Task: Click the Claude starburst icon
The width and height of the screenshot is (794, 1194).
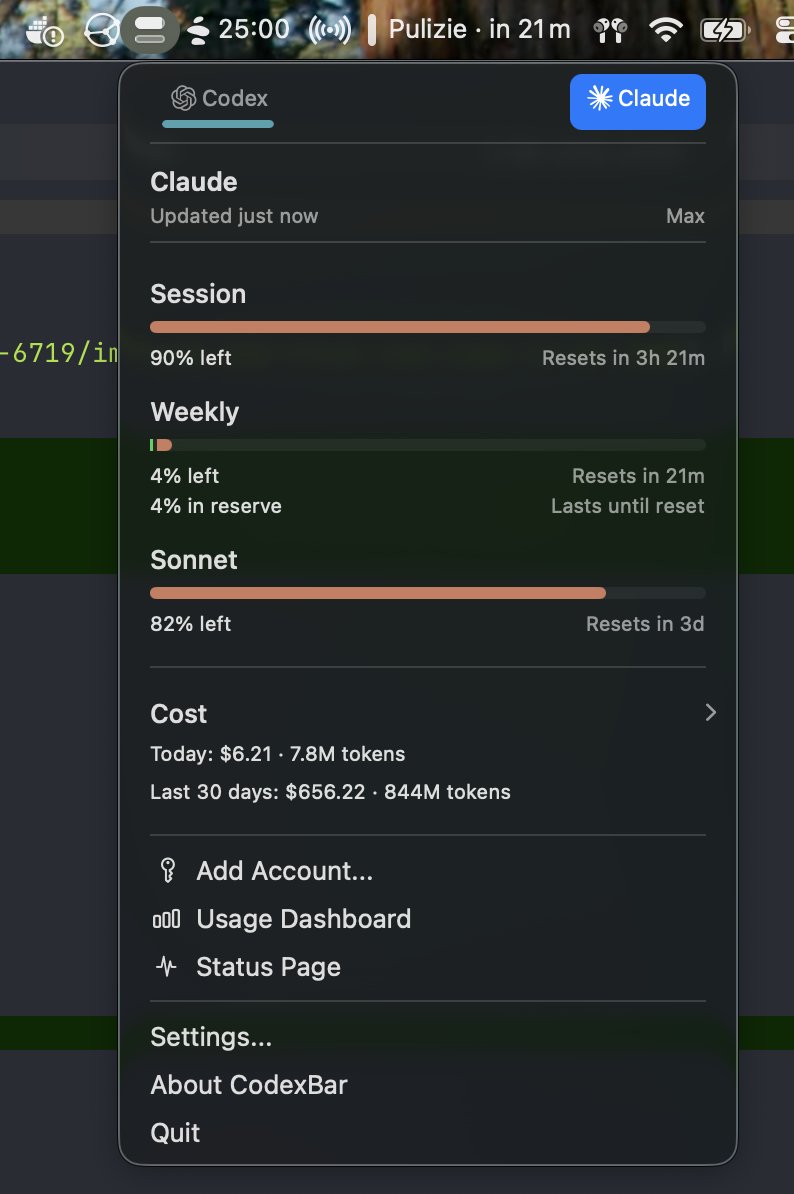Action: click(600, 97)
